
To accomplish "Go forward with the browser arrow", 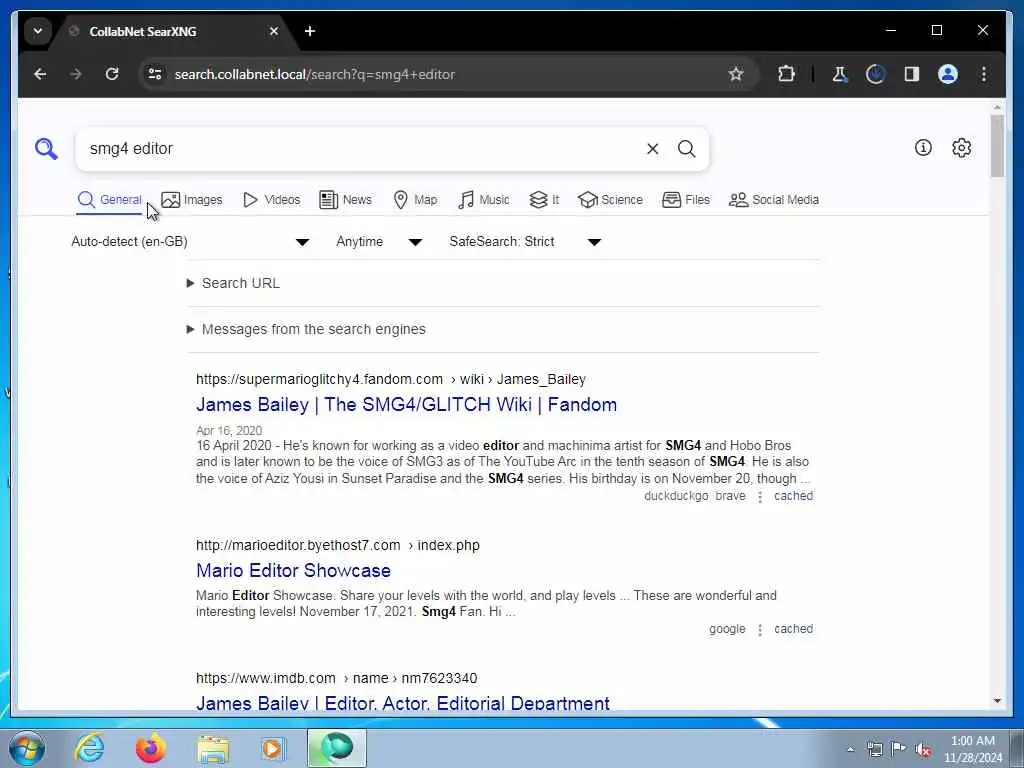I will 76,74.
